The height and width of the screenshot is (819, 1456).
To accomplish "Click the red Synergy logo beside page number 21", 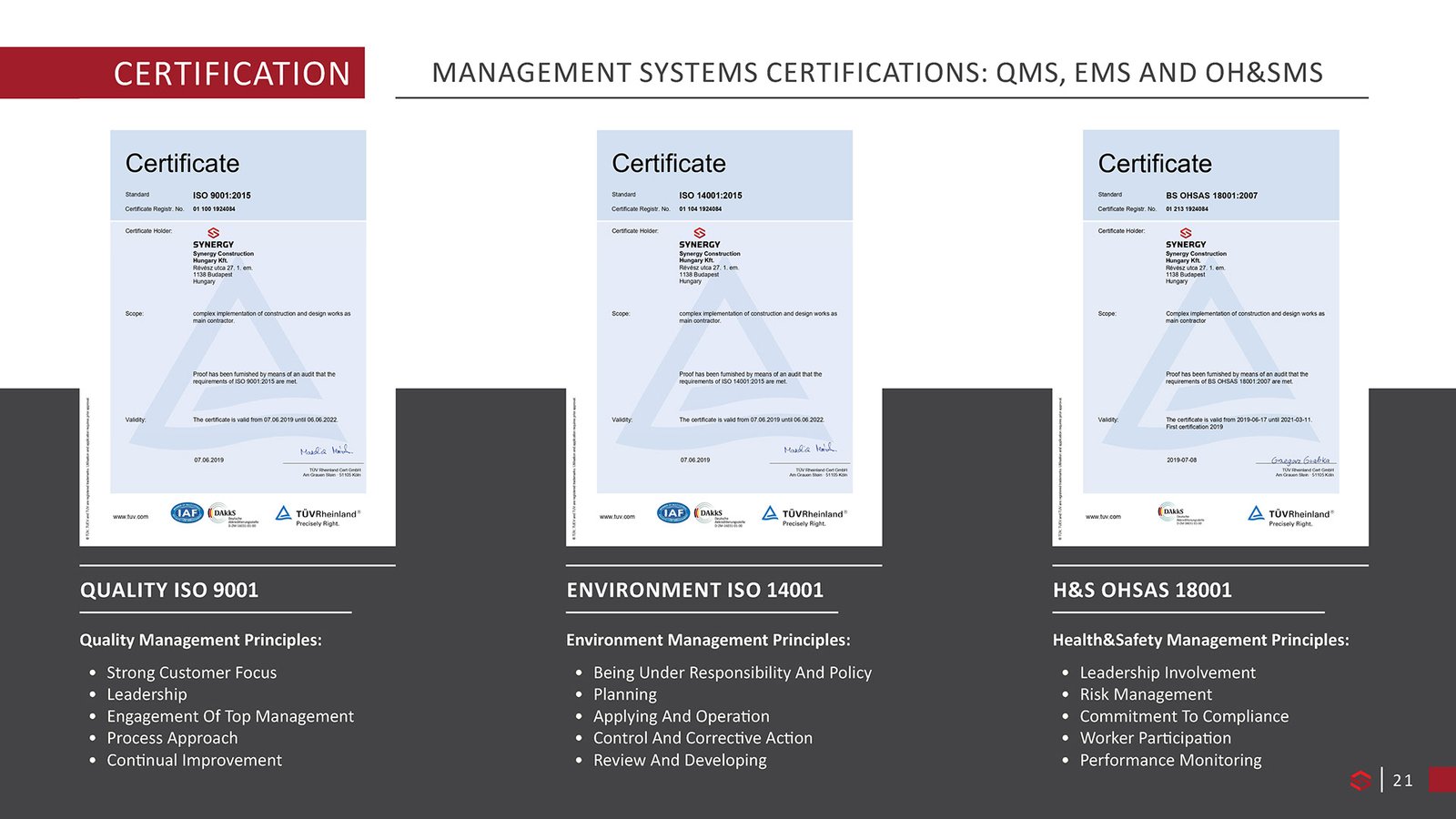I will (1360, 780).
